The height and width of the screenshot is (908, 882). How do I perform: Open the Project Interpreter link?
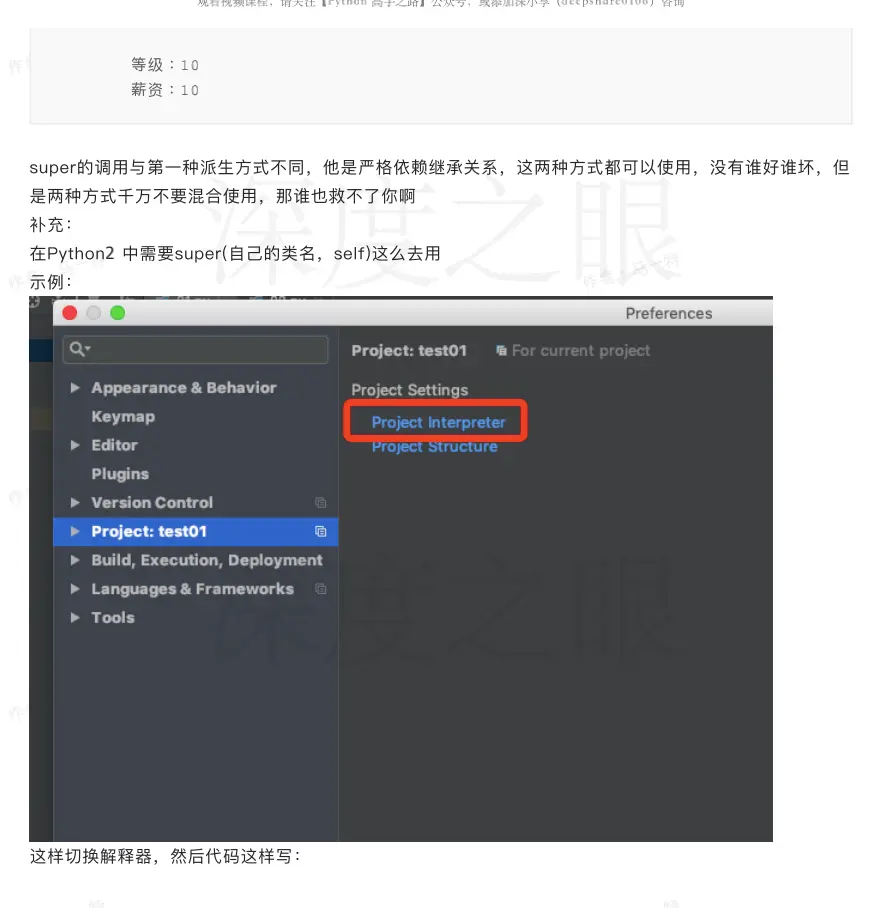coord(438,423)
